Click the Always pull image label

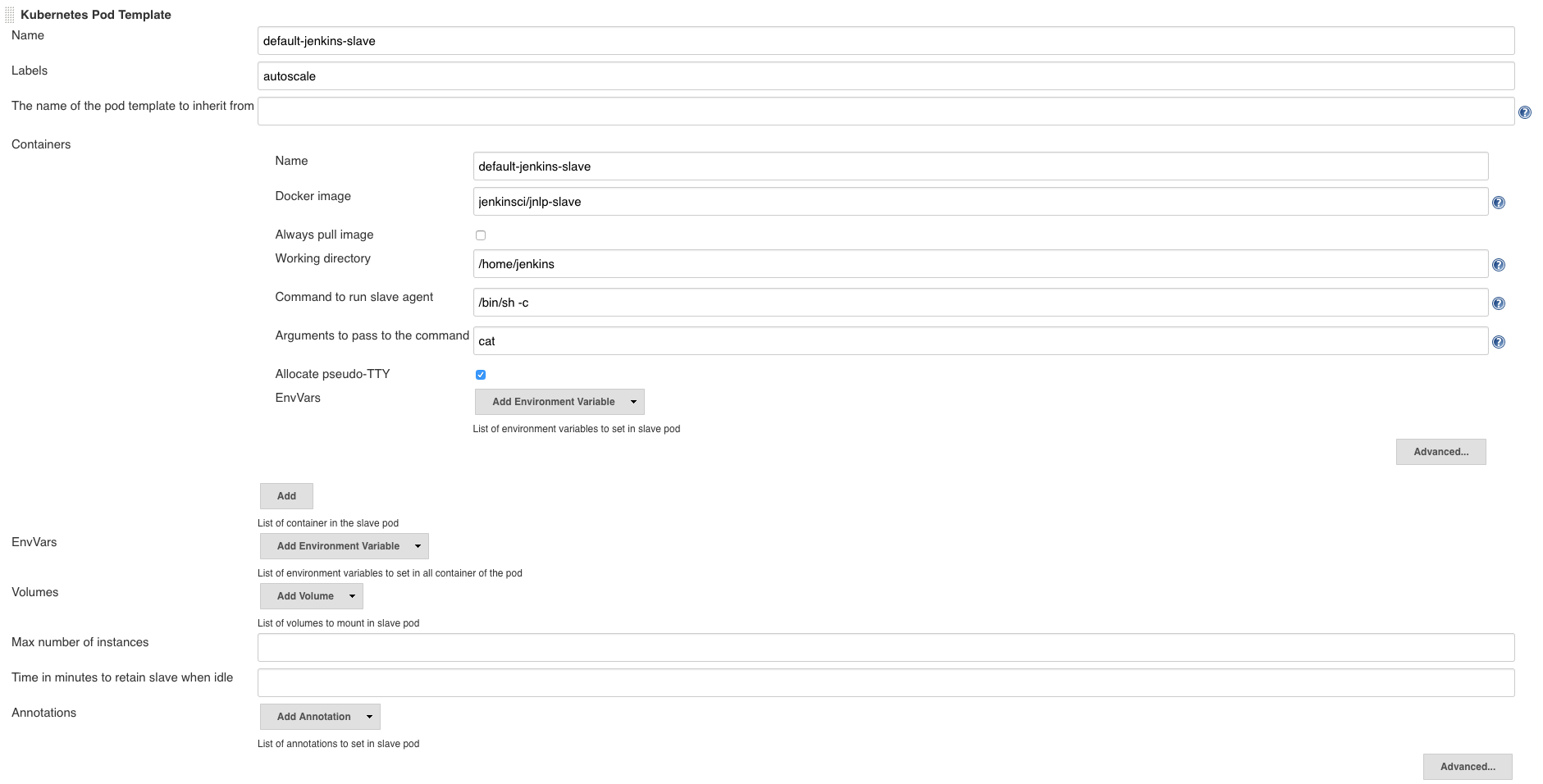pyautogui.click(x=324, y=235)
